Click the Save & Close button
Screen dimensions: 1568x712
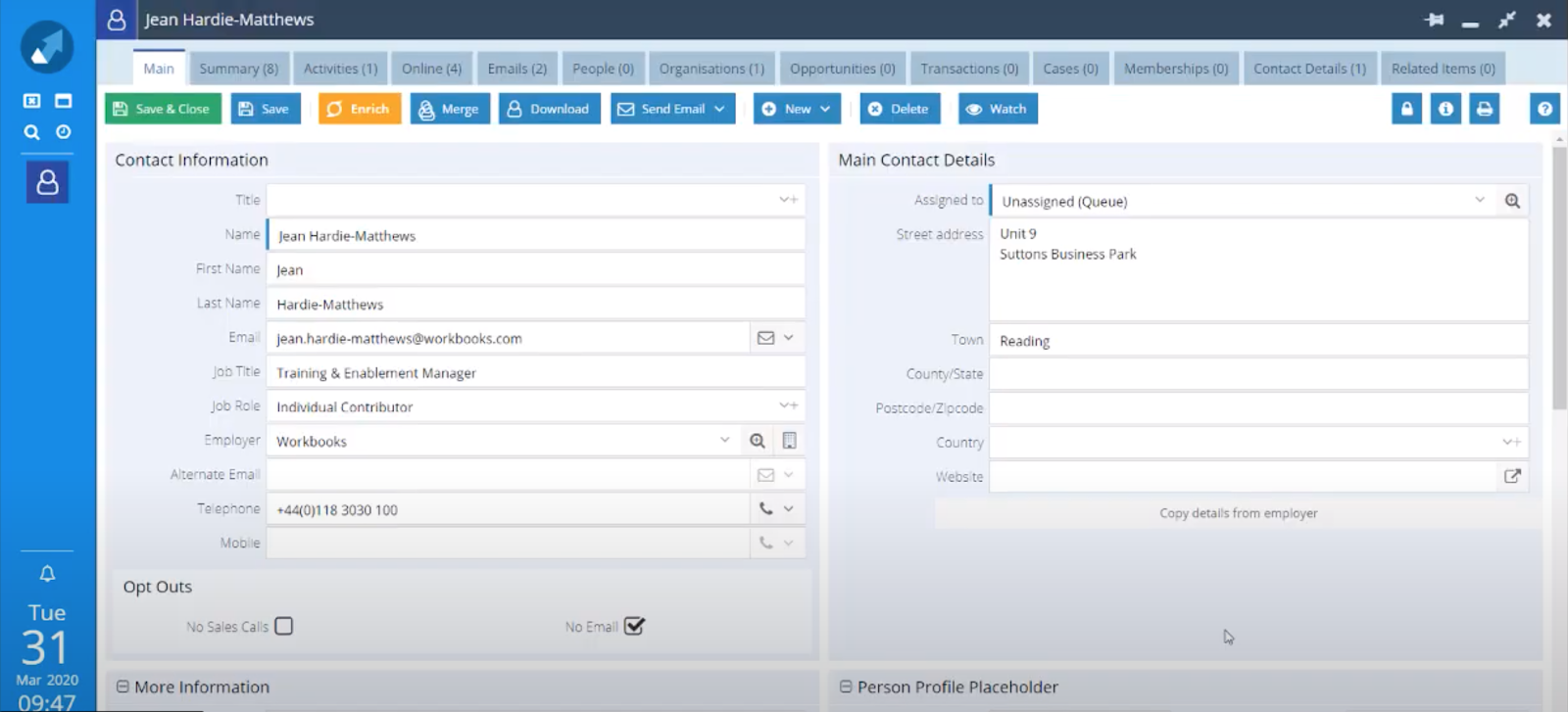pyautogui.click(x=163, y=109)
